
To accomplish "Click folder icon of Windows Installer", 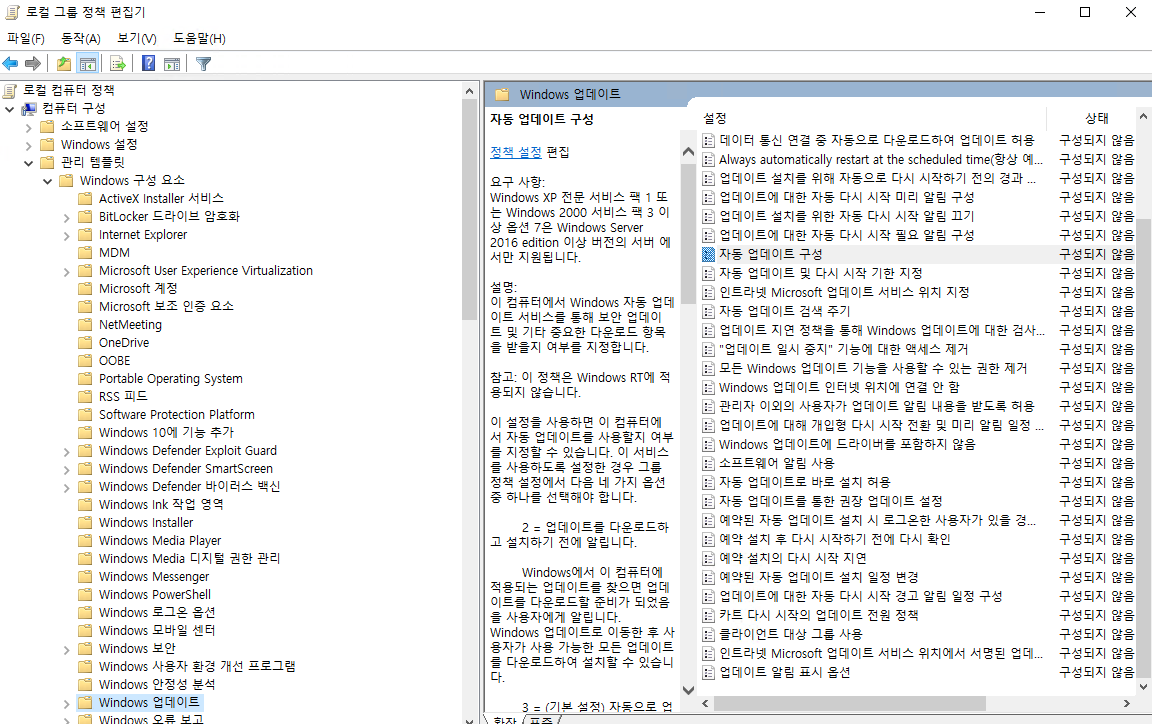I will 85,523.
